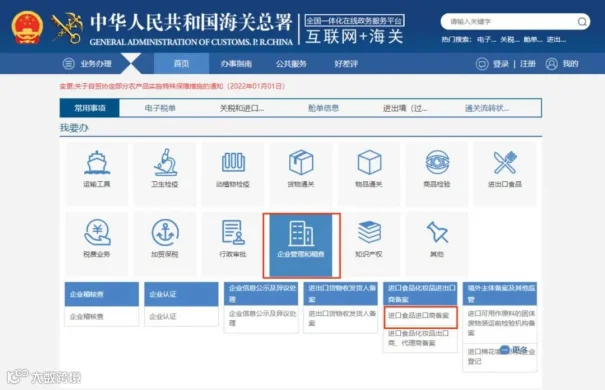
Task: Open the 运输工具 ship icon
Action: [97, 163]
